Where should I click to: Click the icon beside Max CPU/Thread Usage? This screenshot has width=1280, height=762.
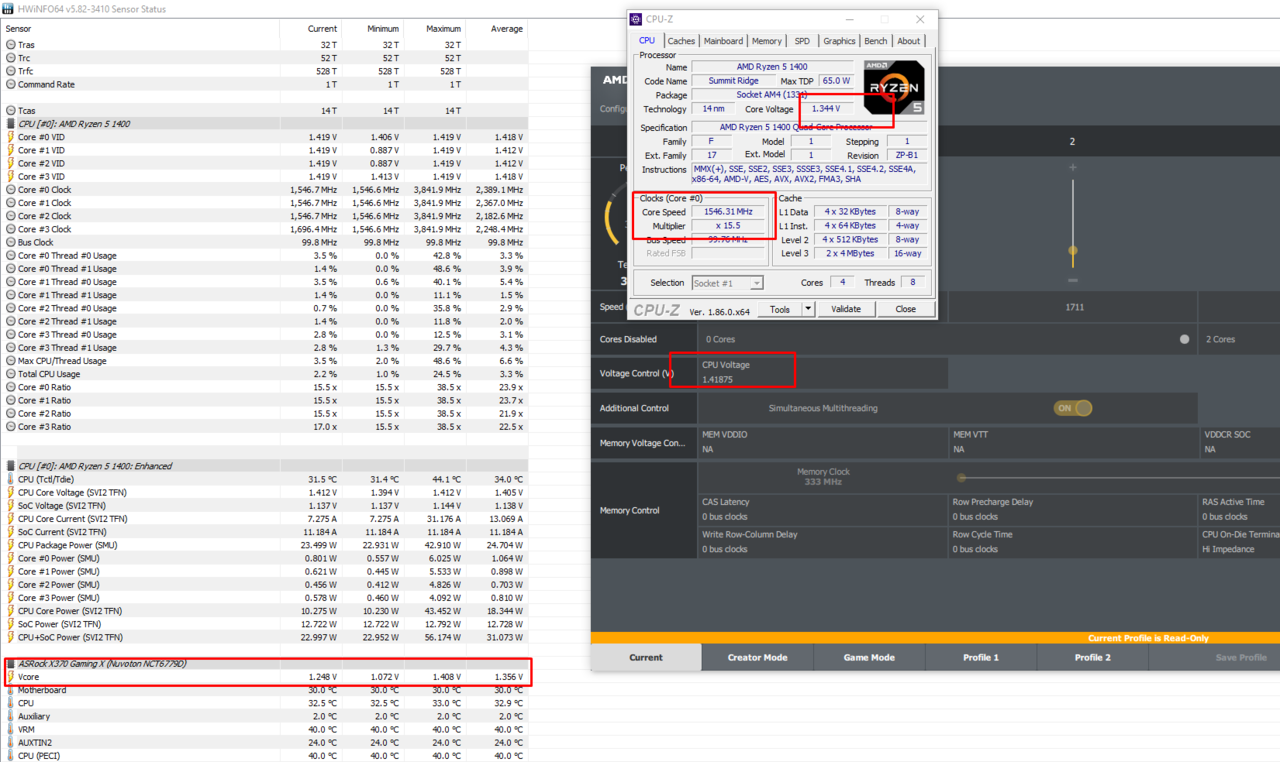pos(11,361)
